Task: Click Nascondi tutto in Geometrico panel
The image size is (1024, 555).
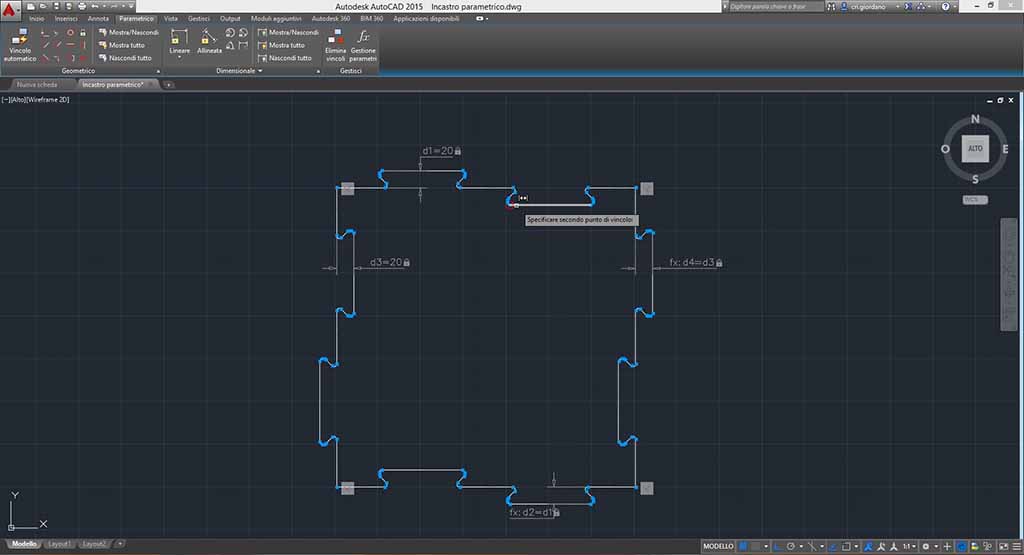Action: 129,58
